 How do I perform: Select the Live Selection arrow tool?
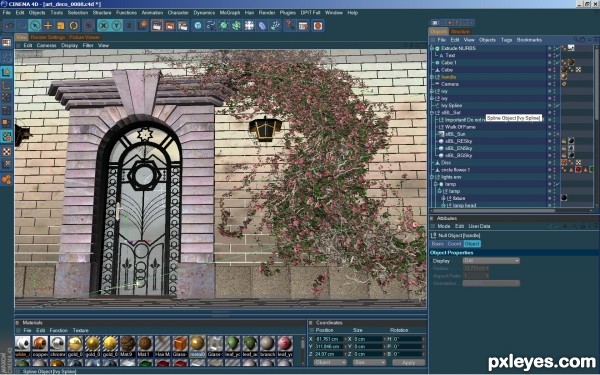coord(34,26)
